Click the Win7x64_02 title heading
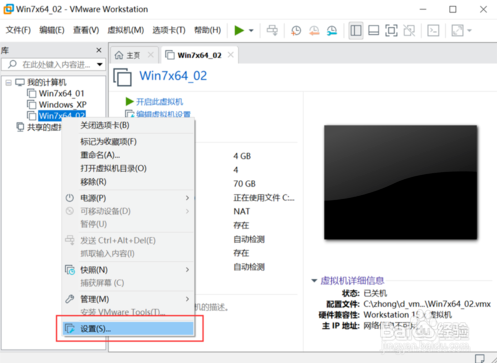 pos(173,76)
